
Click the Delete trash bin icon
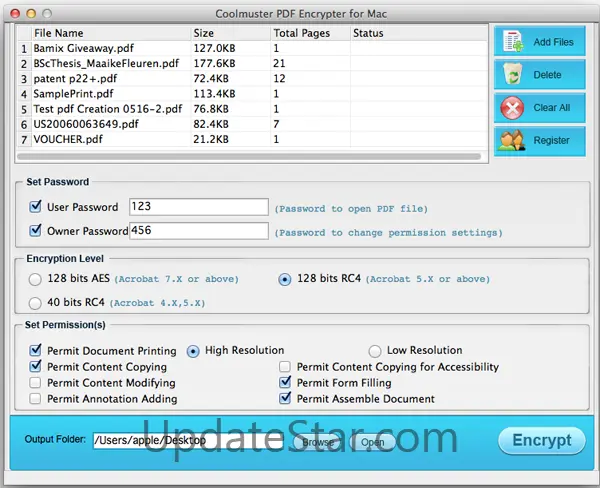pyautogui.click(x=513, y=74)
